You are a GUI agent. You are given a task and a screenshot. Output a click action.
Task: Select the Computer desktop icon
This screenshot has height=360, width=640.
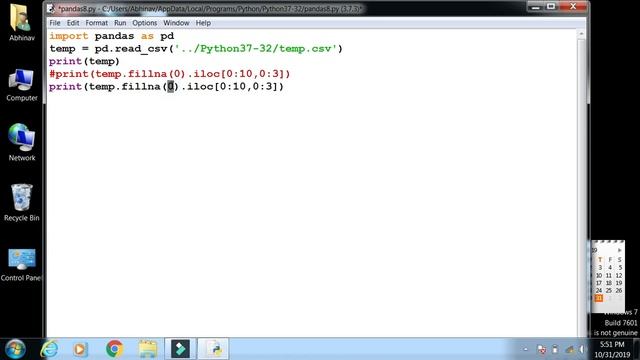22,85
